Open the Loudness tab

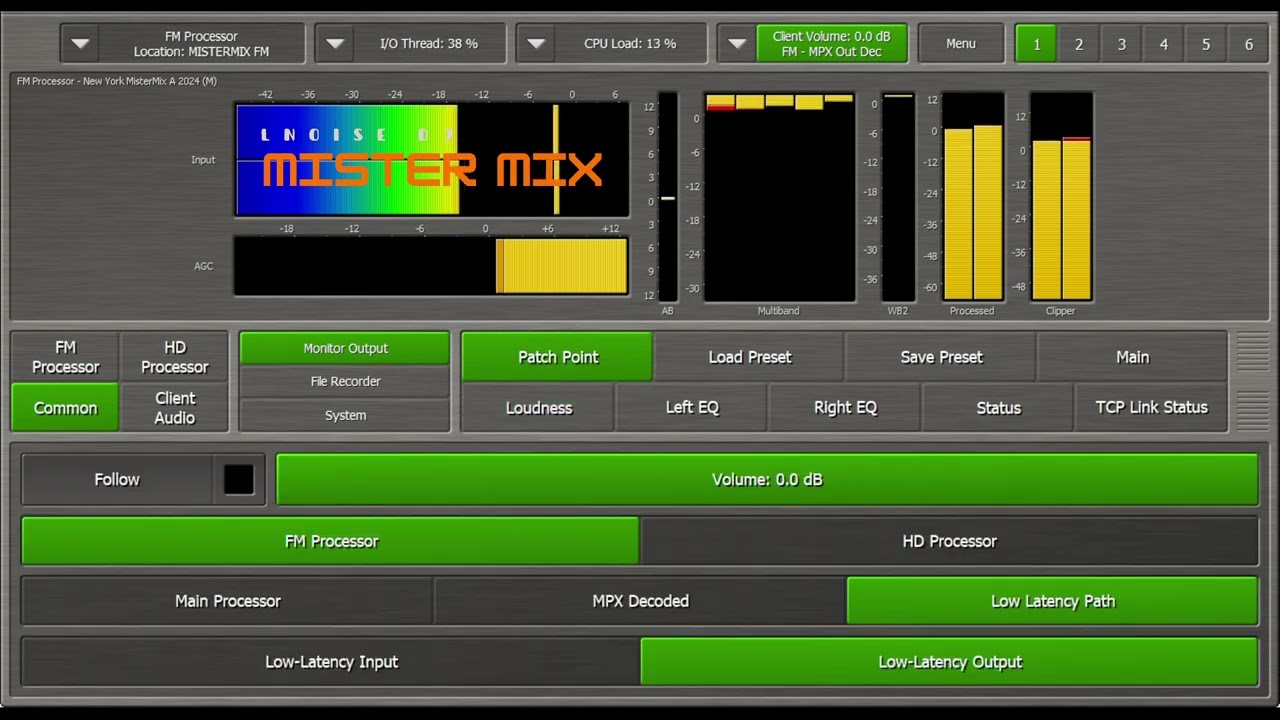pyautogui.click(x=539, y=408)
